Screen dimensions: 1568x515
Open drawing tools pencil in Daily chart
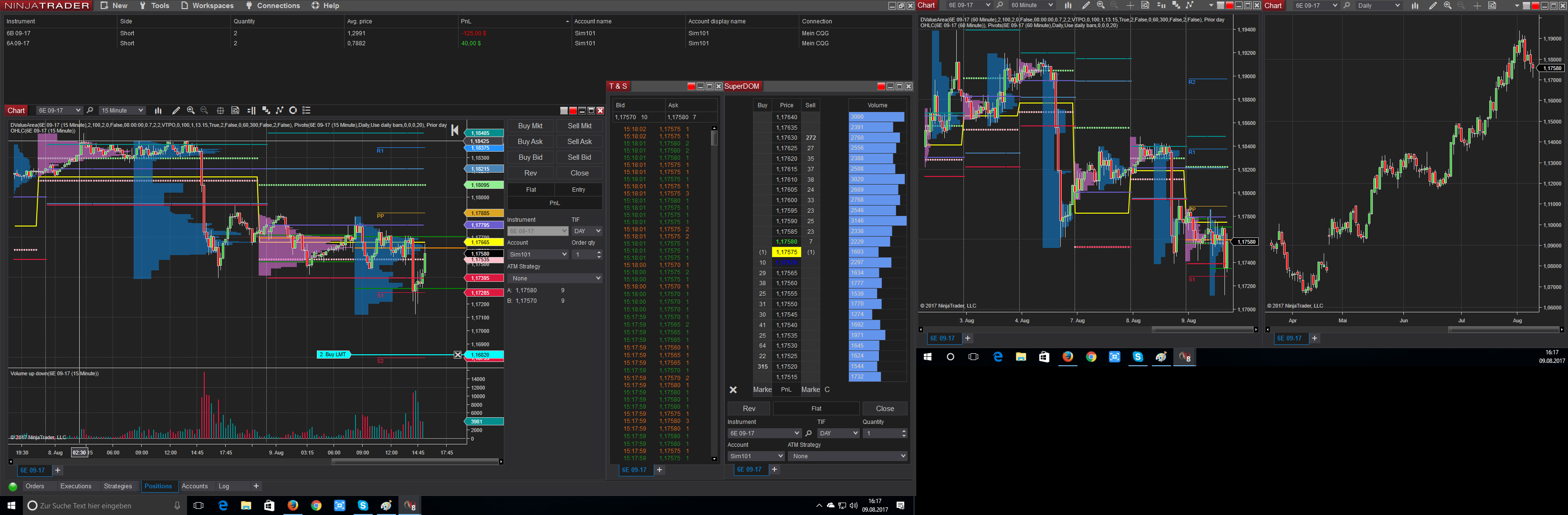click(x=1433, y=5)
